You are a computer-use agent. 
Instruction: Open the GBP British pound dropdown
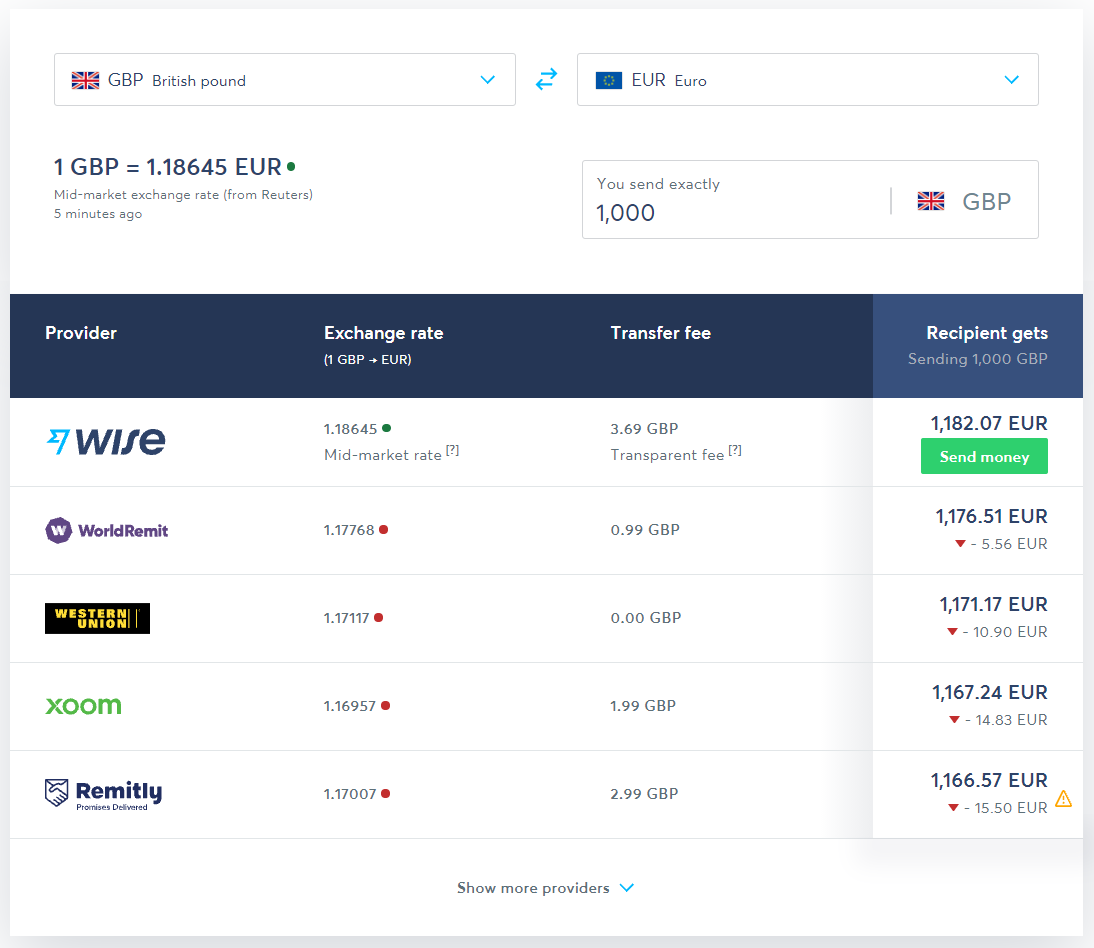pyautogui.click(x=285, y=80)
